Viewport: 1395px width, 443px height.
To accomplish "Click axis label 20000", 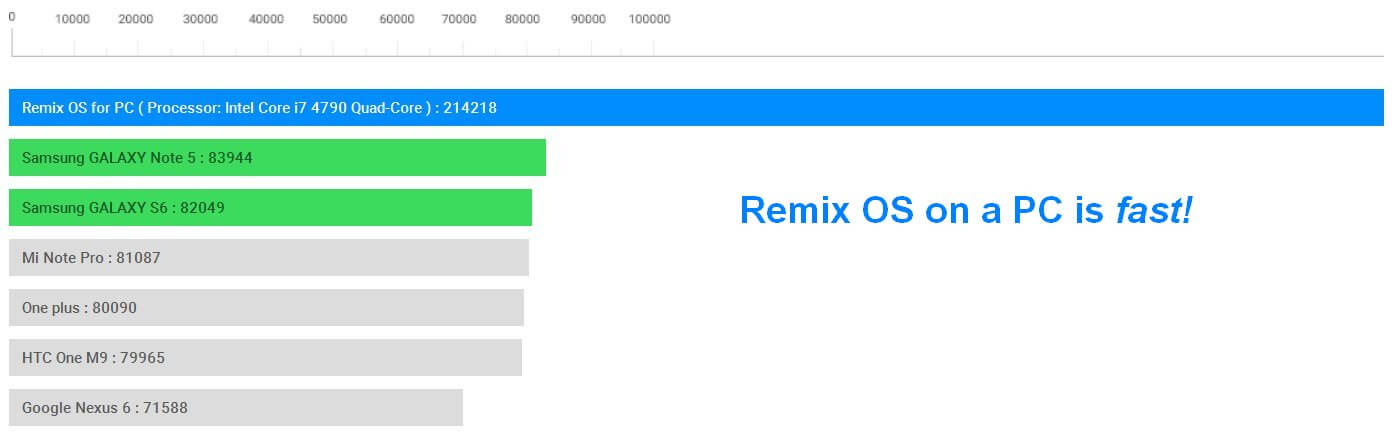I will click(136, 19).
